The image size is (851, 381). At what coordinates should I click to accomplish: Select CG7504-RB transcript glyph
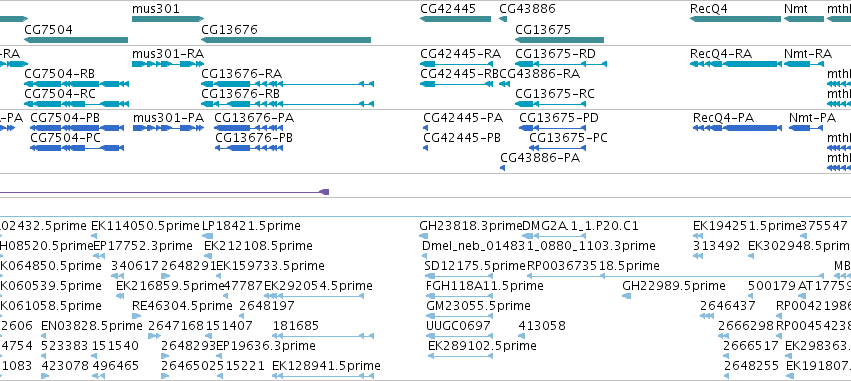(x=76, y=84)
